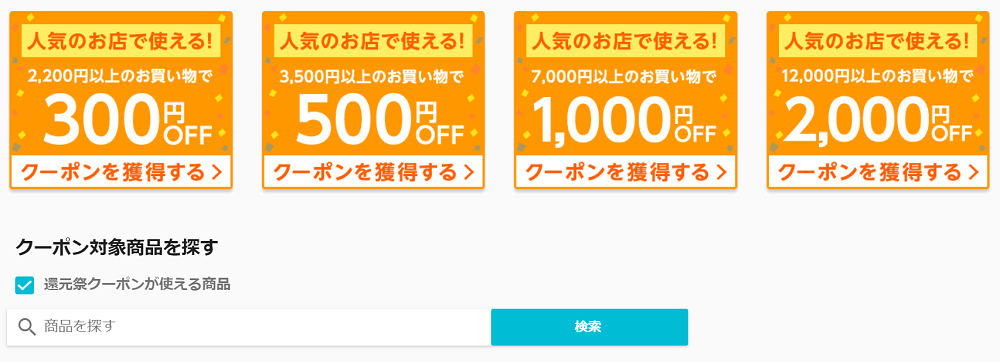The height and width of the screenshot is (362, 1000).
Task: Click the 還元祭クーポンが使える商品 label text
Action: tap(136, 284)
